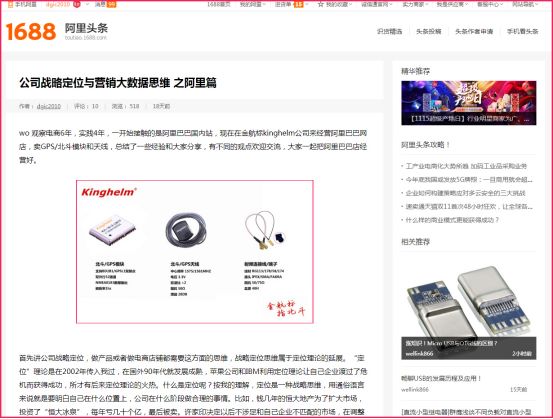Open article 企业如何构建策略应对多云安全的三大挑战
553x419 pixels.
465,193
